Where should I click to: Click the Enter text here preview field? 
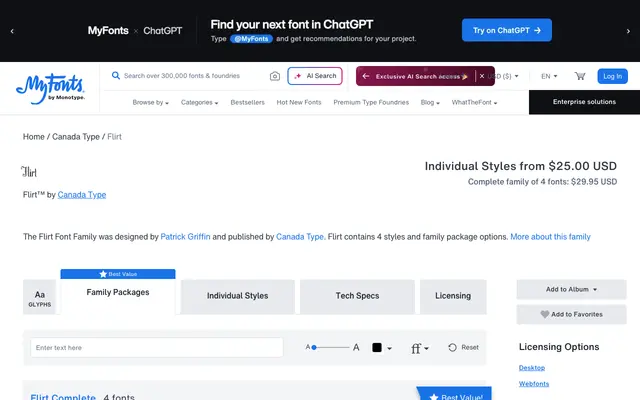157,348
